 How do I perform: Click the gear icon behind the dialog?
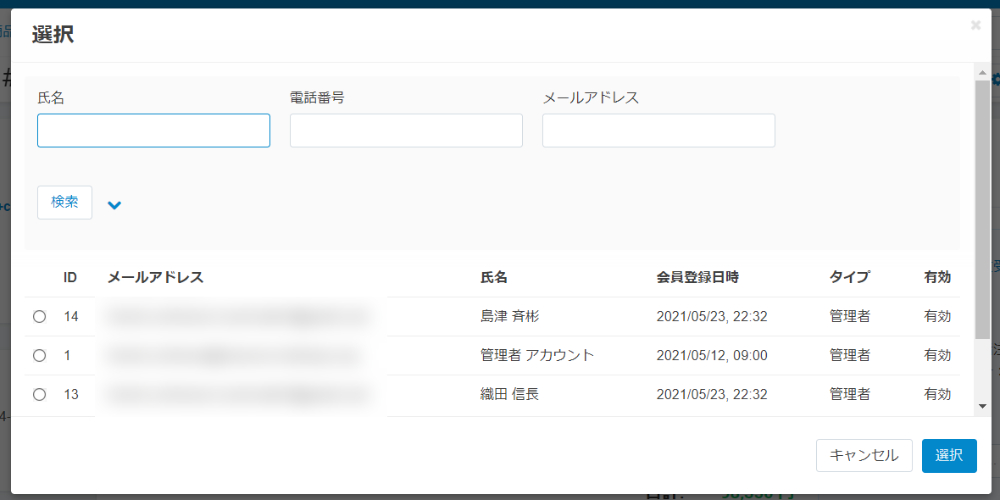[x=996, y=79]
